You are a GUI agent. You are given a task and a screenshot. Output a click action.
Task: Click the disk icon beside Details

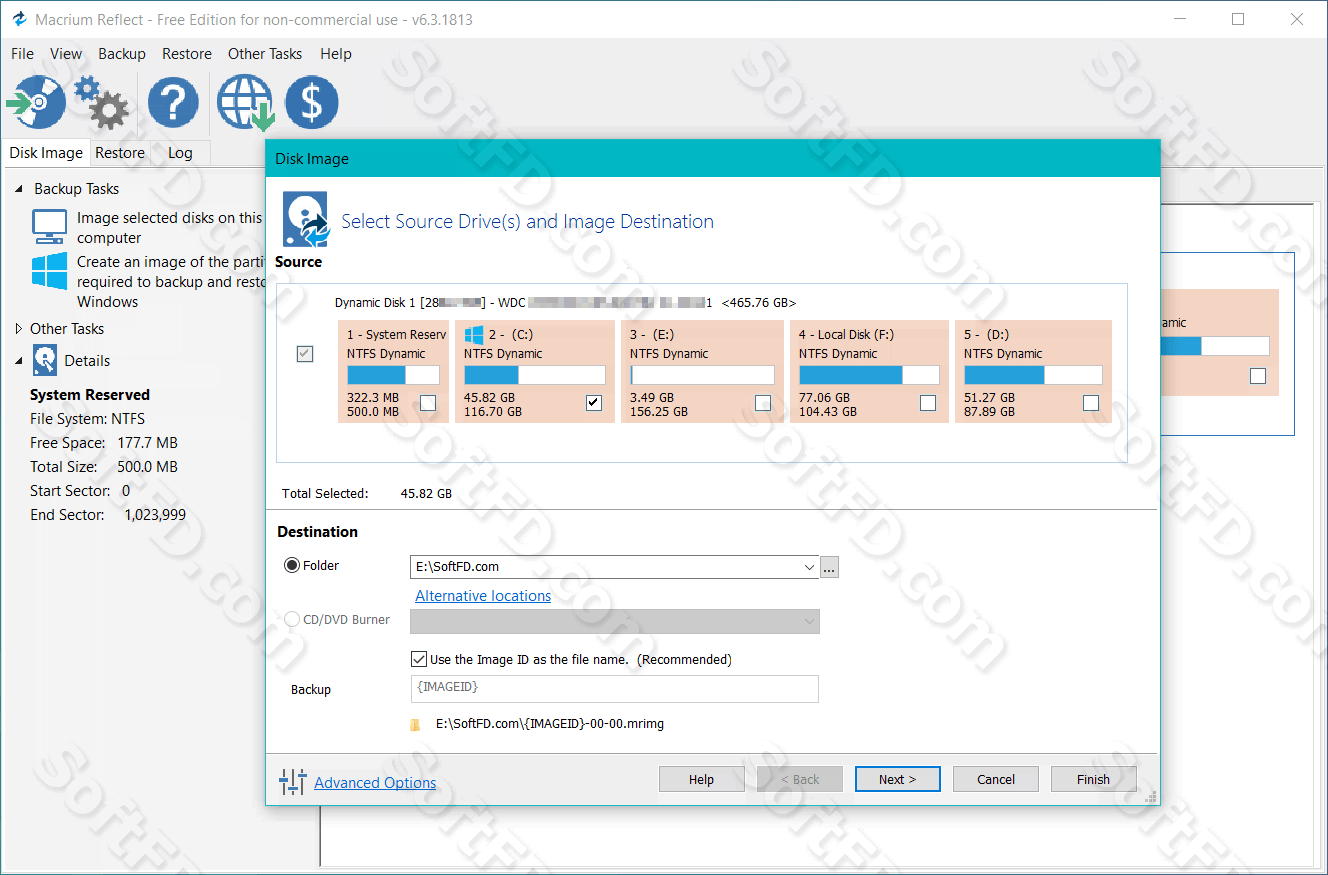point(45,360)
